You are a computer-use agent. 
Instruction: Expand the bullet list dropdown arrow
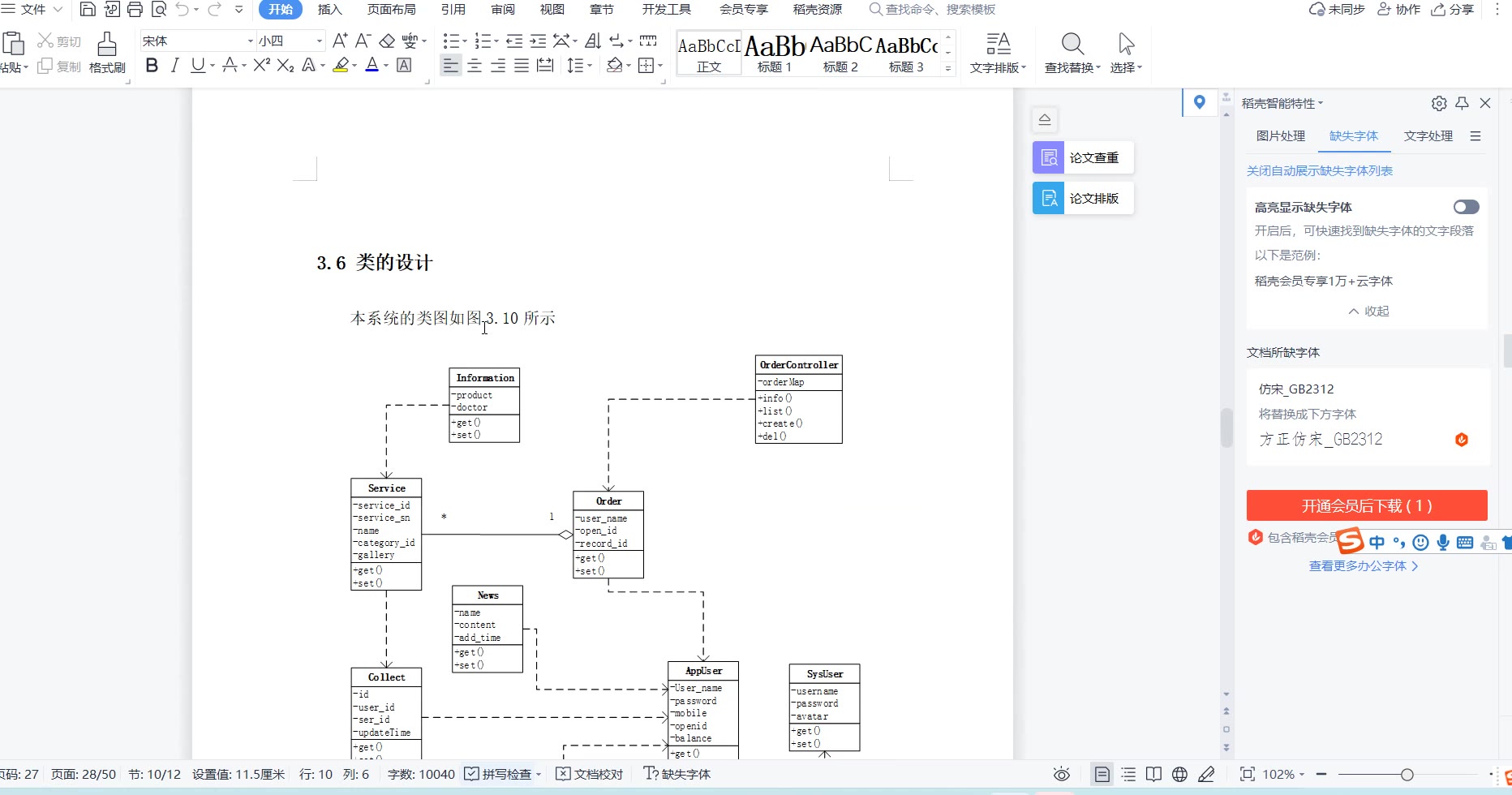click(464, 41)
